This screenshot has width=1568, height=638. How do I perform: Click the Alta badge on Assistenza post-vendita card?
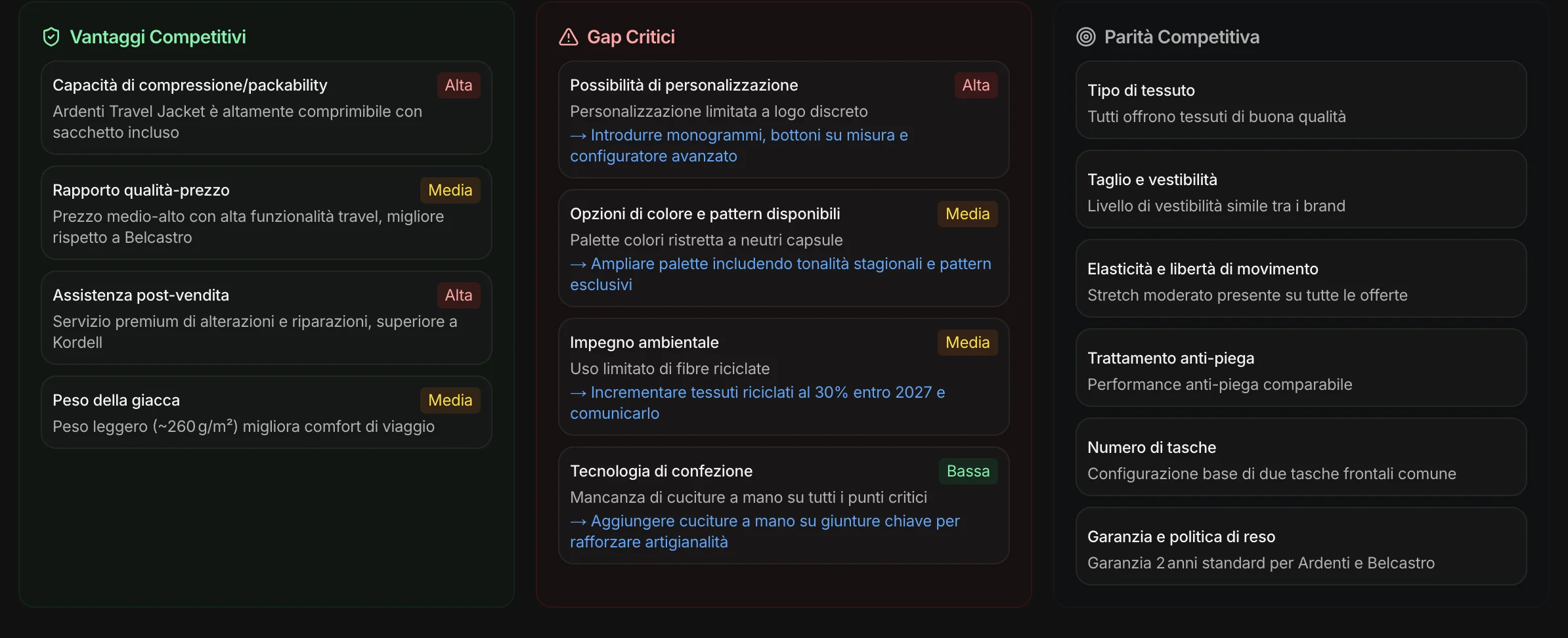point(458,295)
